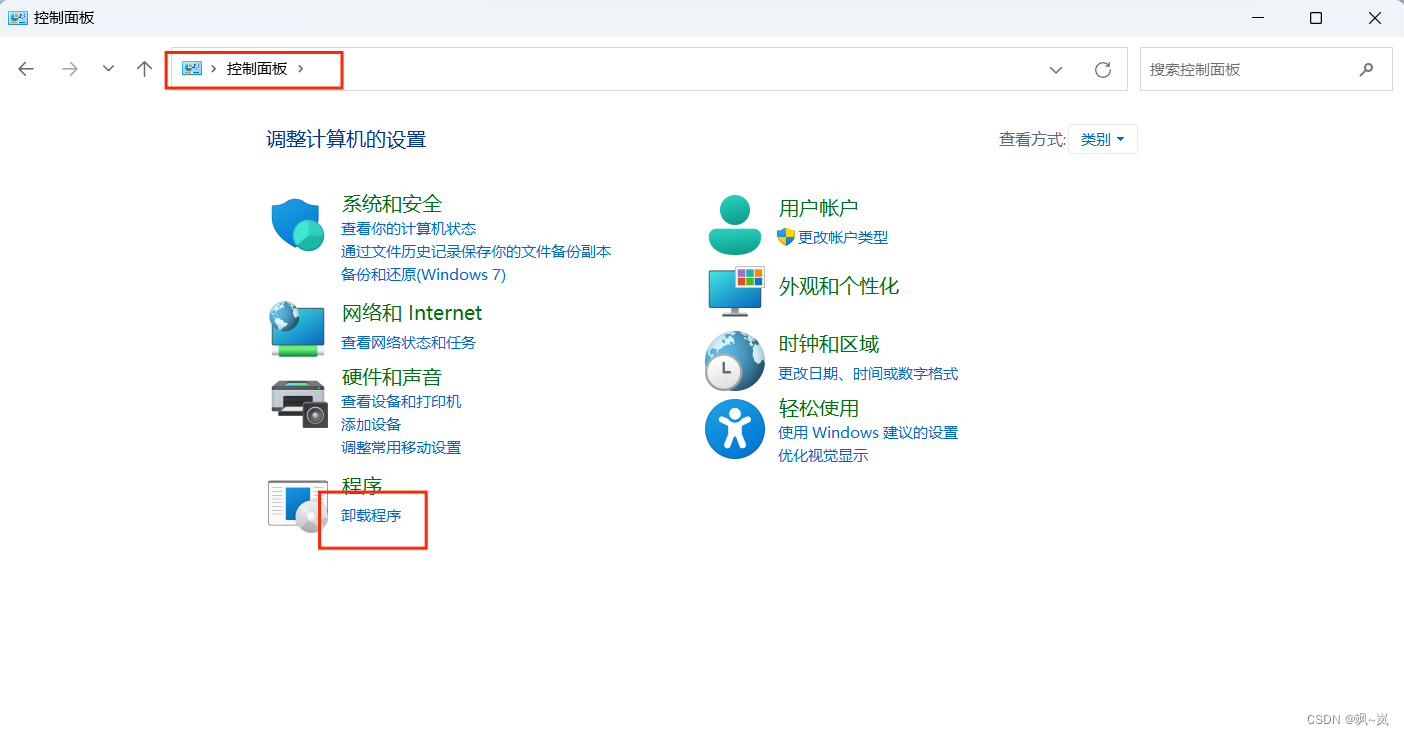Open 查看网络状态和任务 link
Screen dimensions: 1404x735
tap(408, 342)
